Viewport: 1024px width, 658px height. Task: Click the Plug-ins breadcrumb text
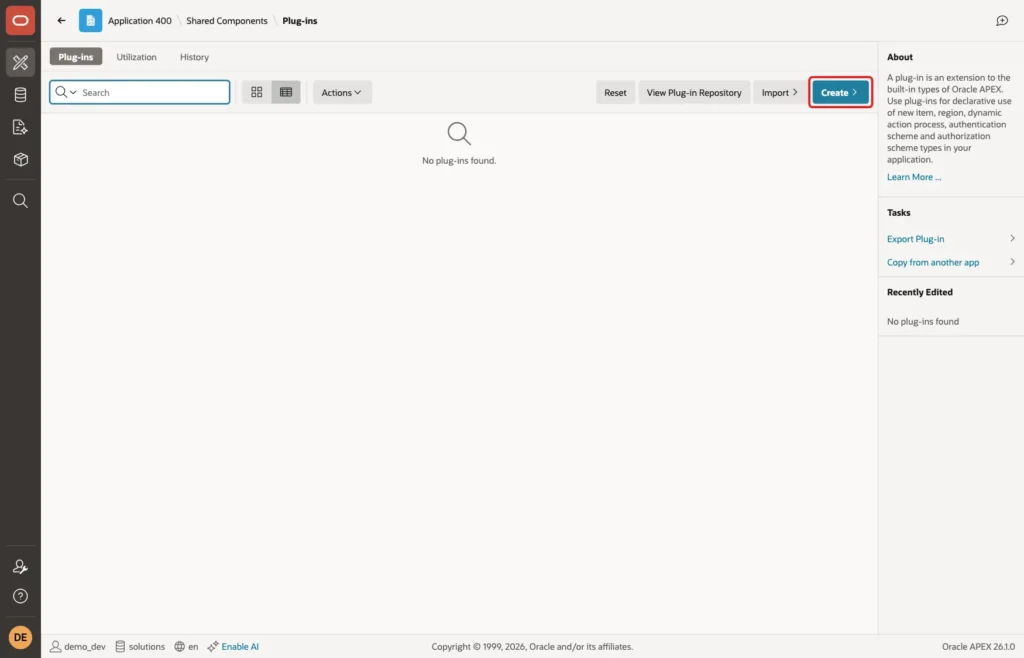300,20
